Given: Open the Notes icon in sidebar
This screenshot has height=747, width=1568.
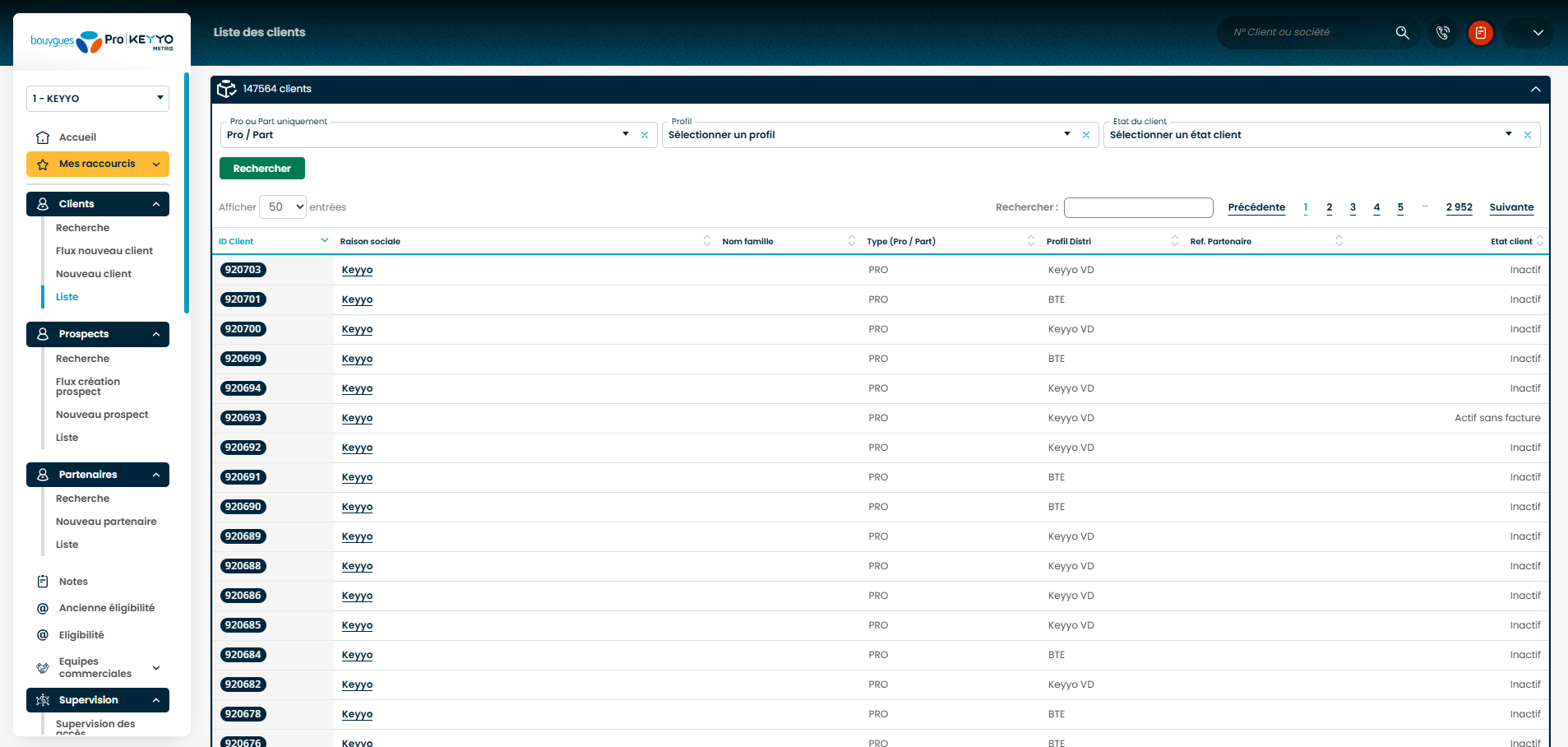Looking at the screenshot, I should pos(43,582).
